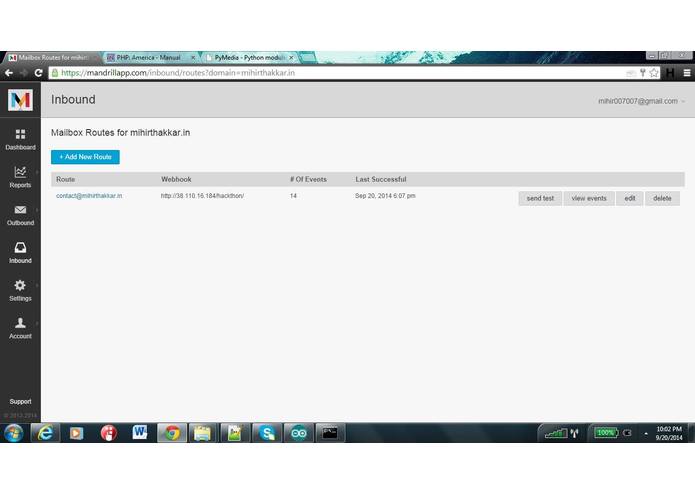The width and height of the screenshot is (695, 494).
Task: Click the browser address bar URL
Action: 178,73
